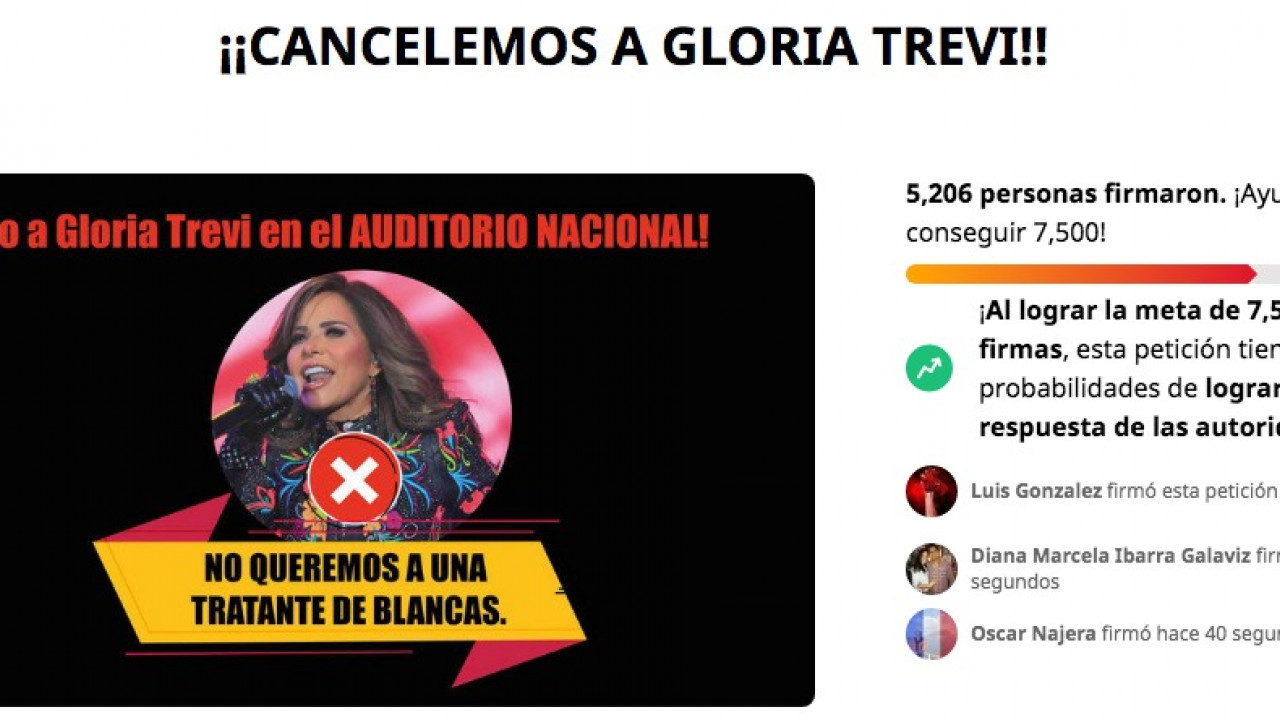Click the name Luis Gonzalez
Screen dimensions: 1280x720
[x=1036, y=491]
